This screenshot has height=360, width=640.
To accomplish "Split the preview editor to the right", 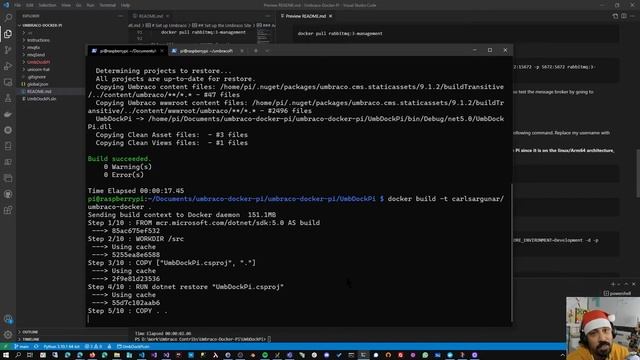I will pos(624,16).
